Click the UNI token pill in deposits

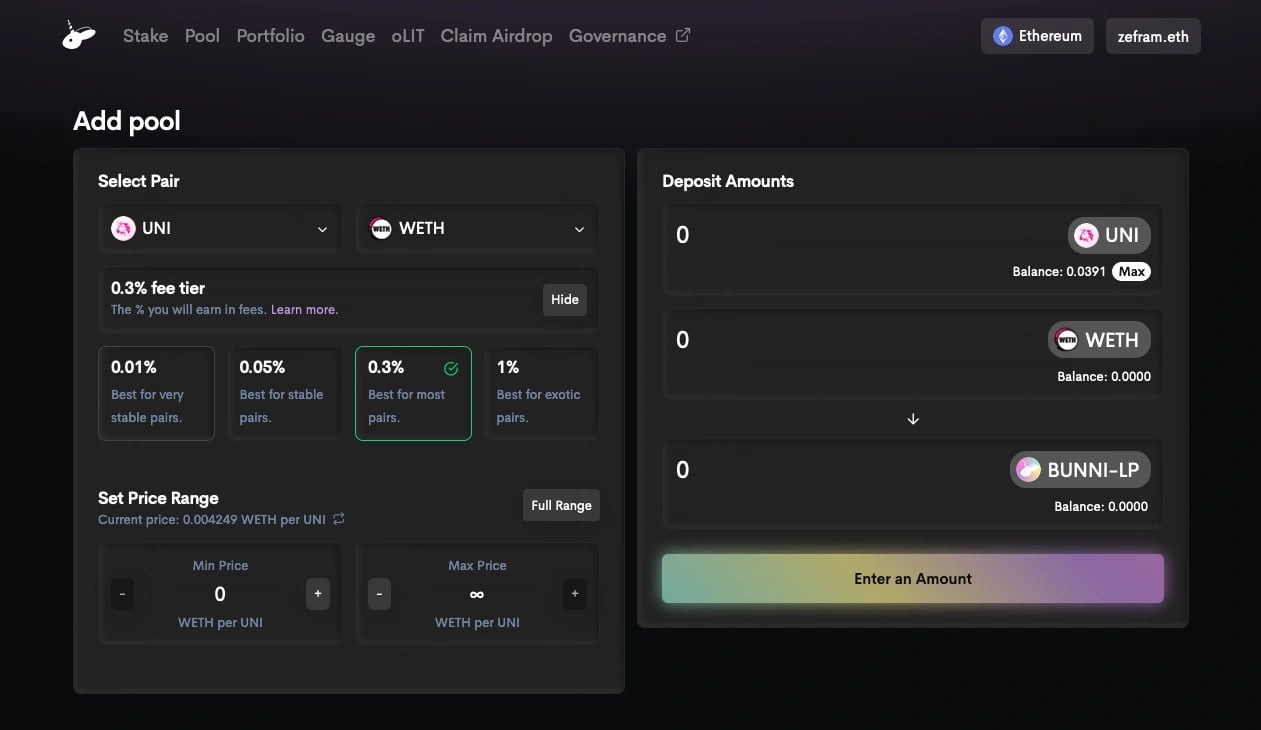pos(1109,235)
